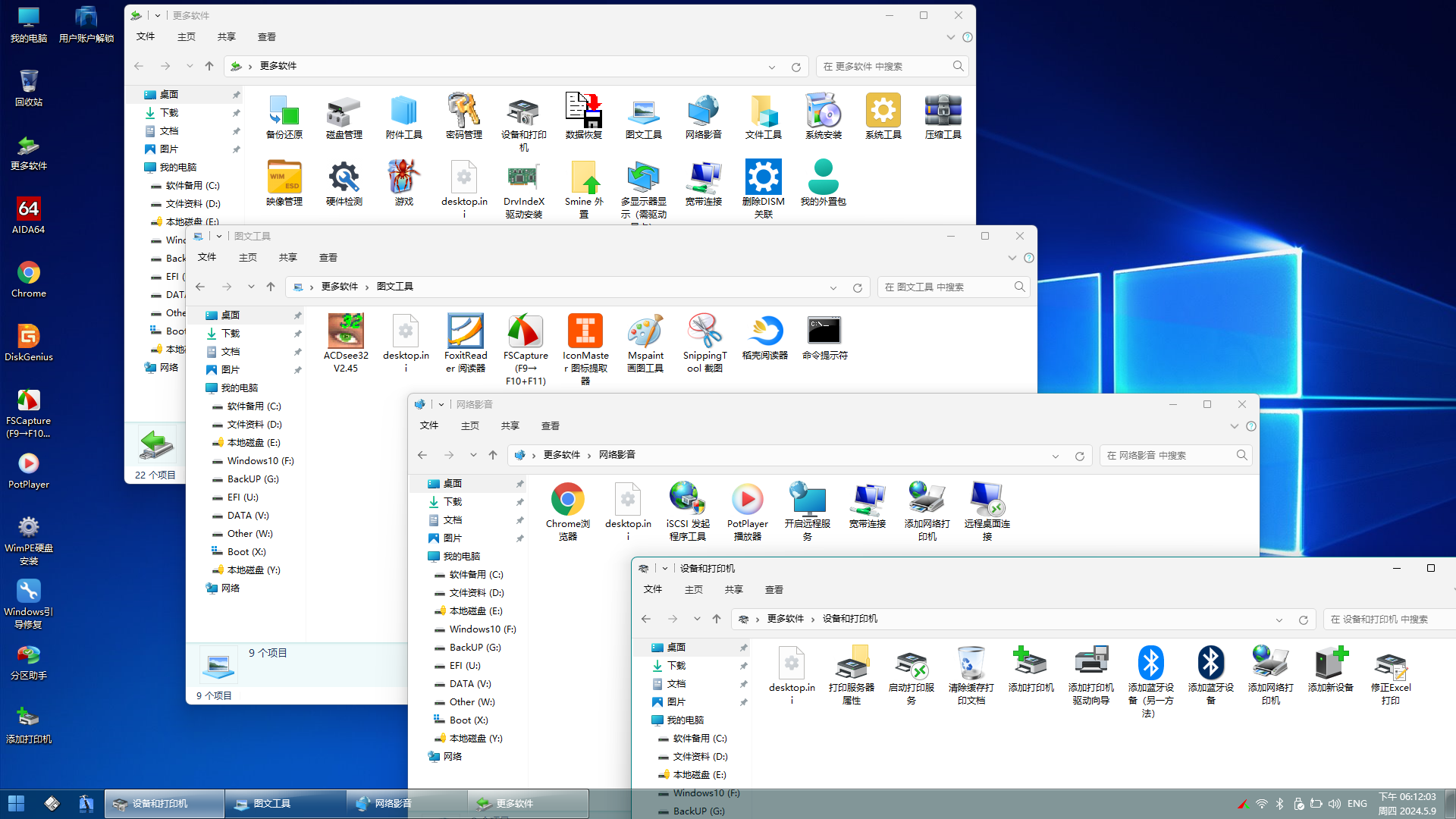Open 添加蓝牙设备 (另一方法) icon
1456x819 pixels.
tap(1150, 682)
